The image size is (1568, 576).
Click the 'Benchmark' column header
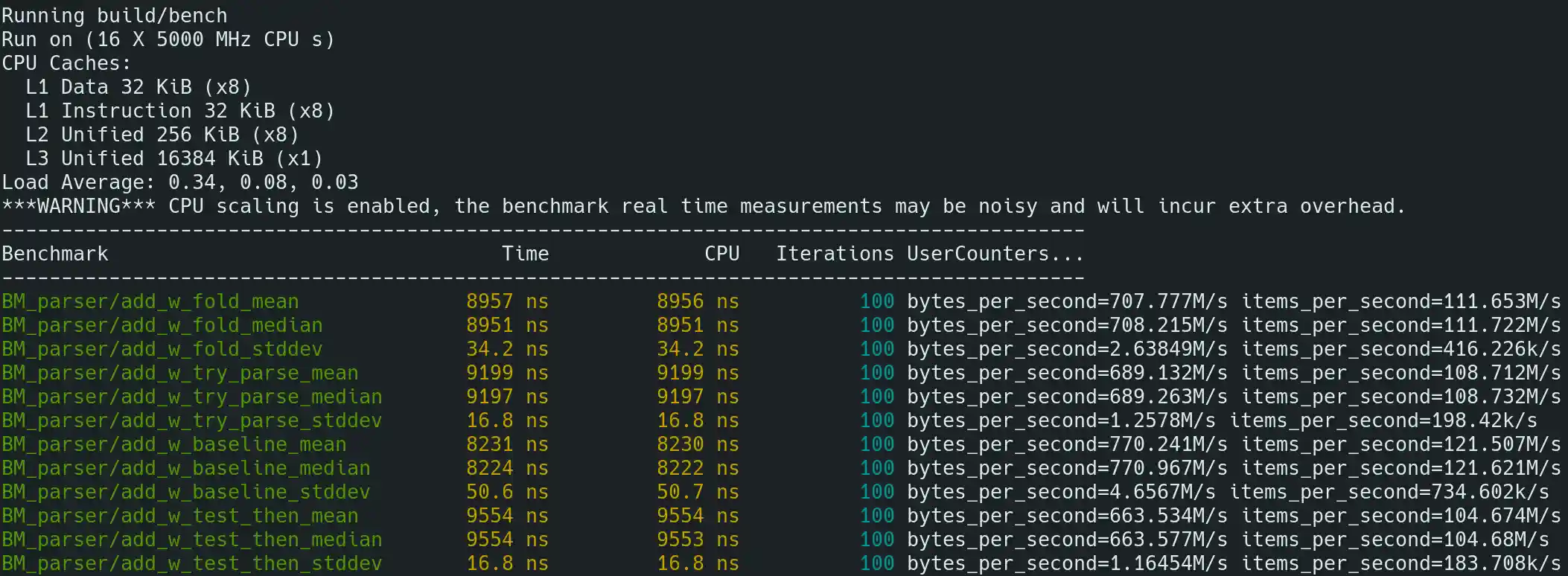point(55,254)
